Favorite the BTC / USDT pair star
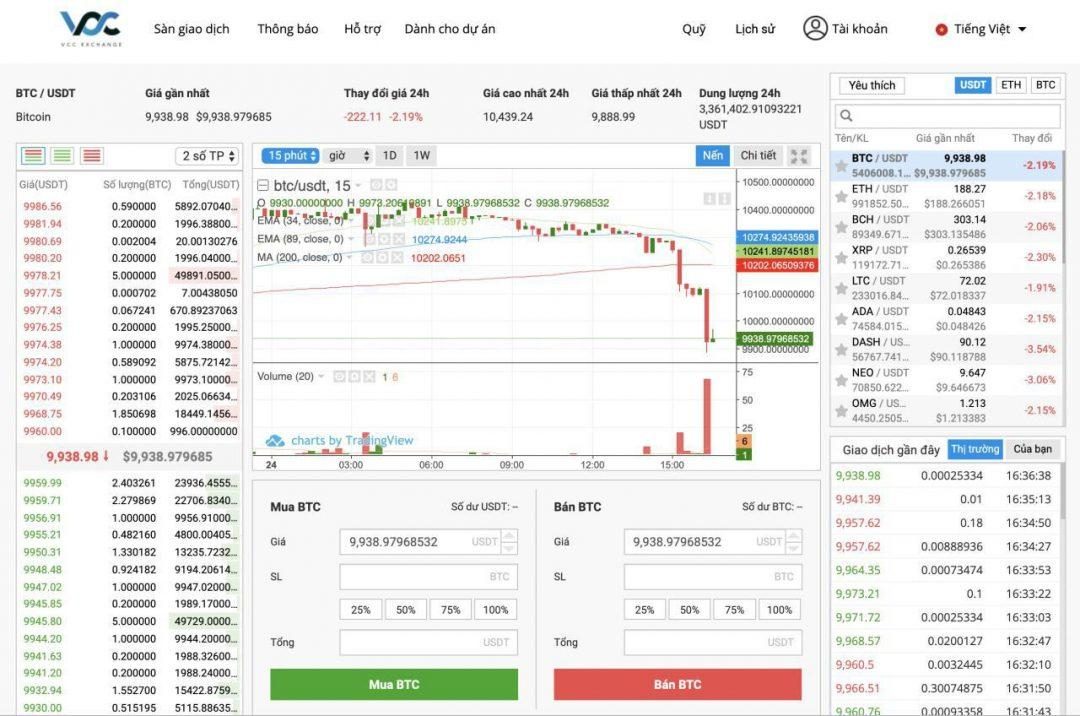This screenshot has height=716, width=1080. (841, 166)
